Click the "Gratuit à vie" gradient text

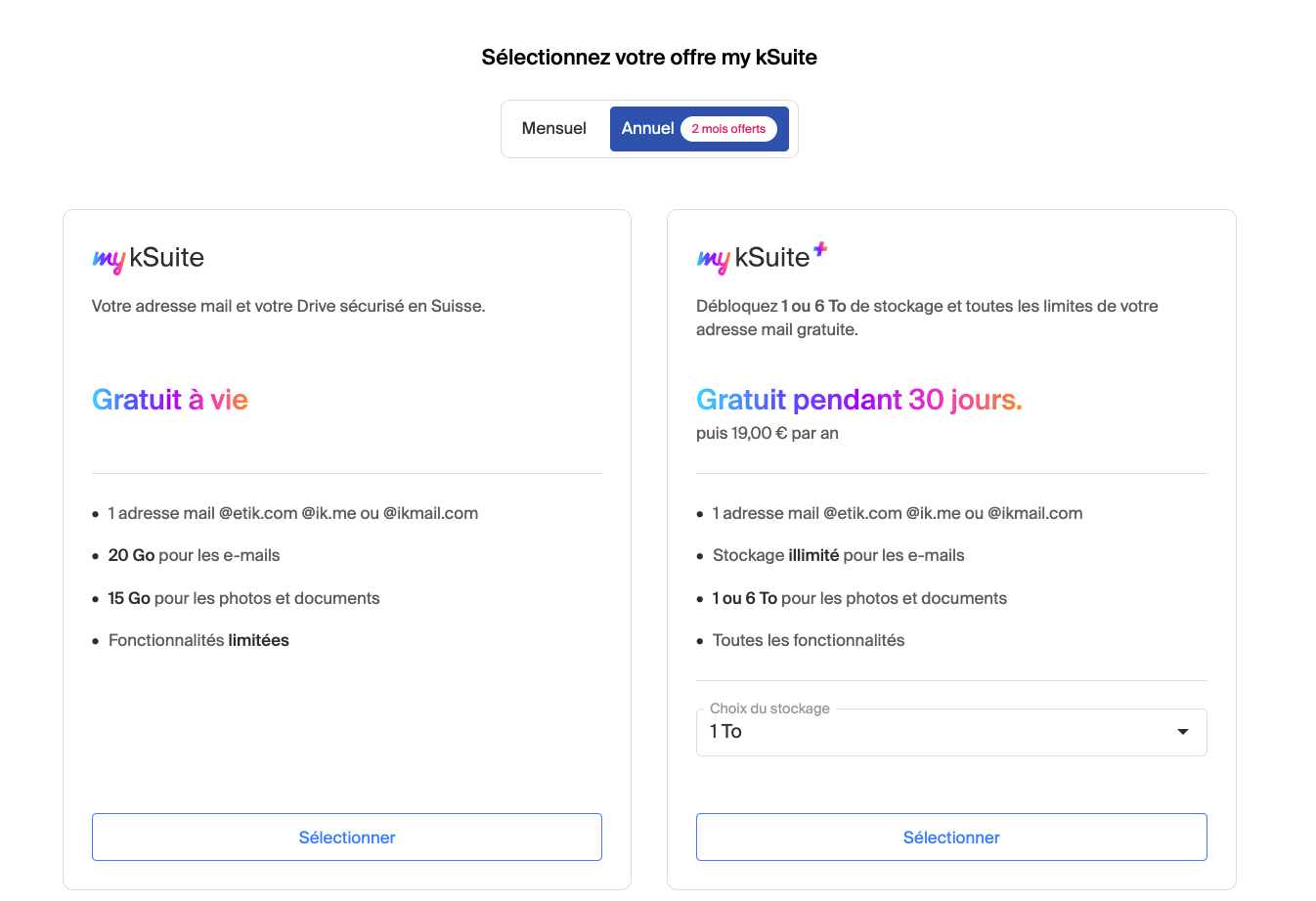coord(170,400)
